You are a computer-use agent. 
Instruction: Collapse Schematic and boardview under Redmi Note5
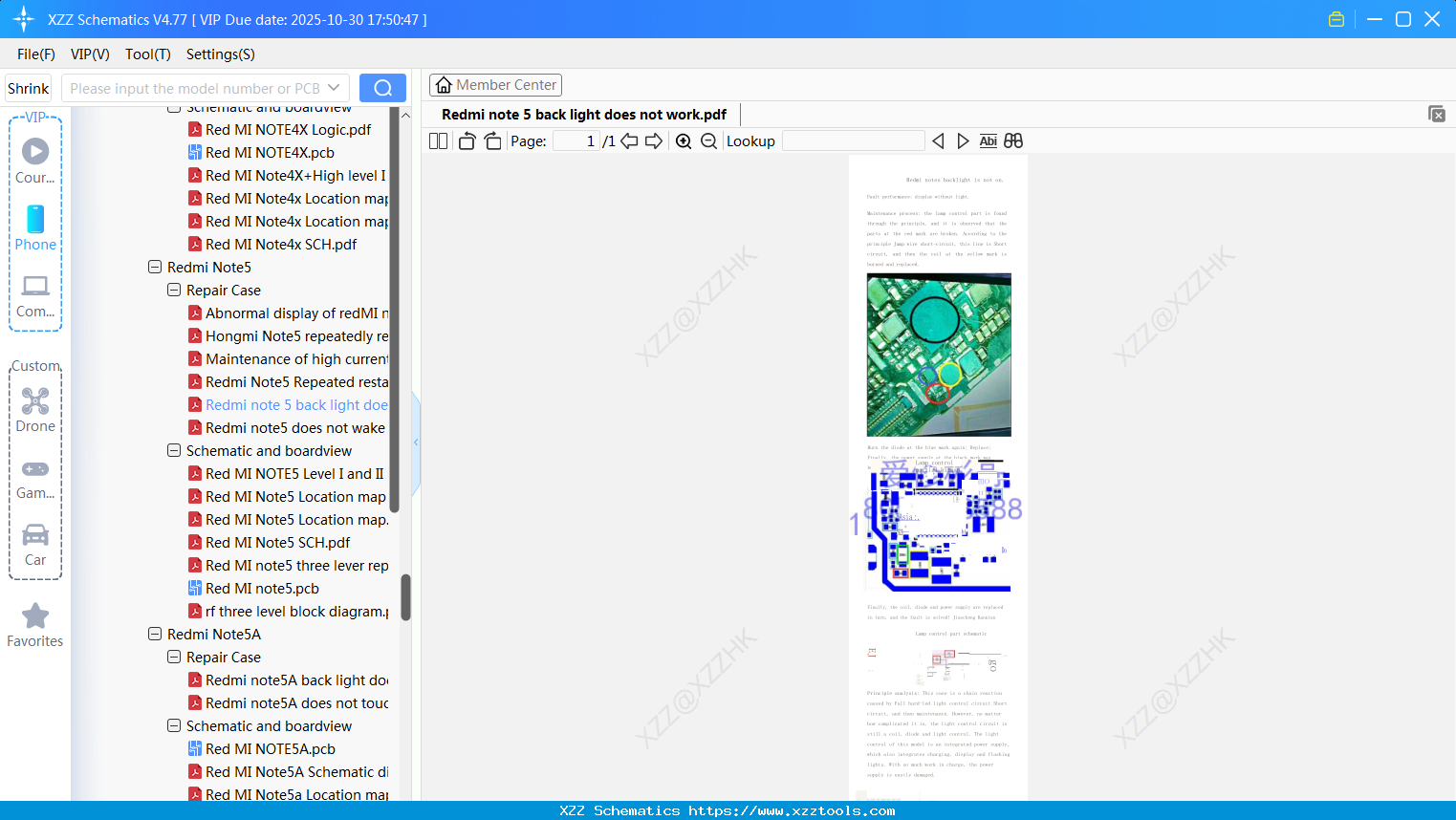(174, 450)
